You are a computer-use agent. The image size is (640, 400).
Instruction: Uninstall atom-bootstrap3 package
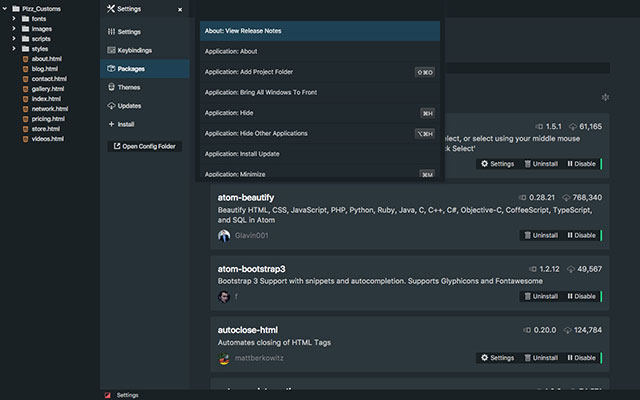(x=541, y=296)
